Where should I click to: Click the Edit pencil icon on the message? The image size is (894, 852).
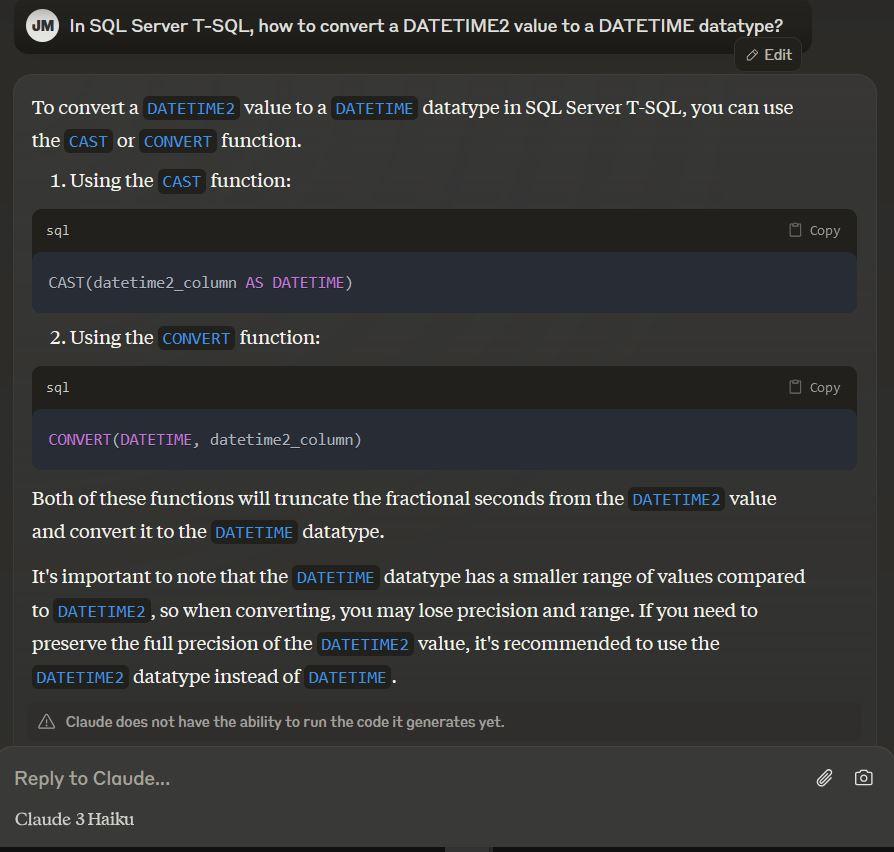point(752,56)
